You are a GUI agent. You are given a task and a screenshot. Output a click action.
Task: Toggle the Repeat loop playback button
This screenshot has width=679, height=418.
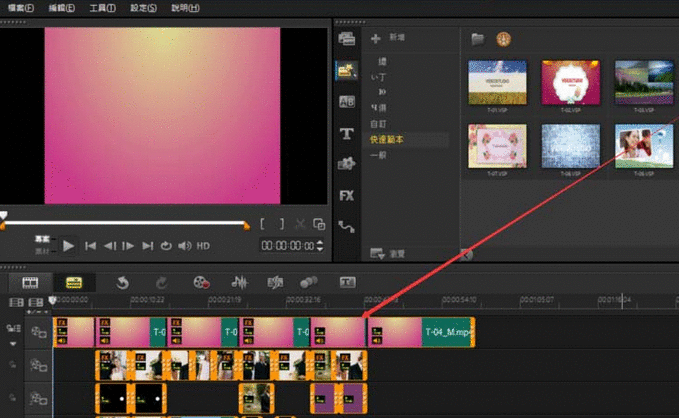(x=166, y=245)
